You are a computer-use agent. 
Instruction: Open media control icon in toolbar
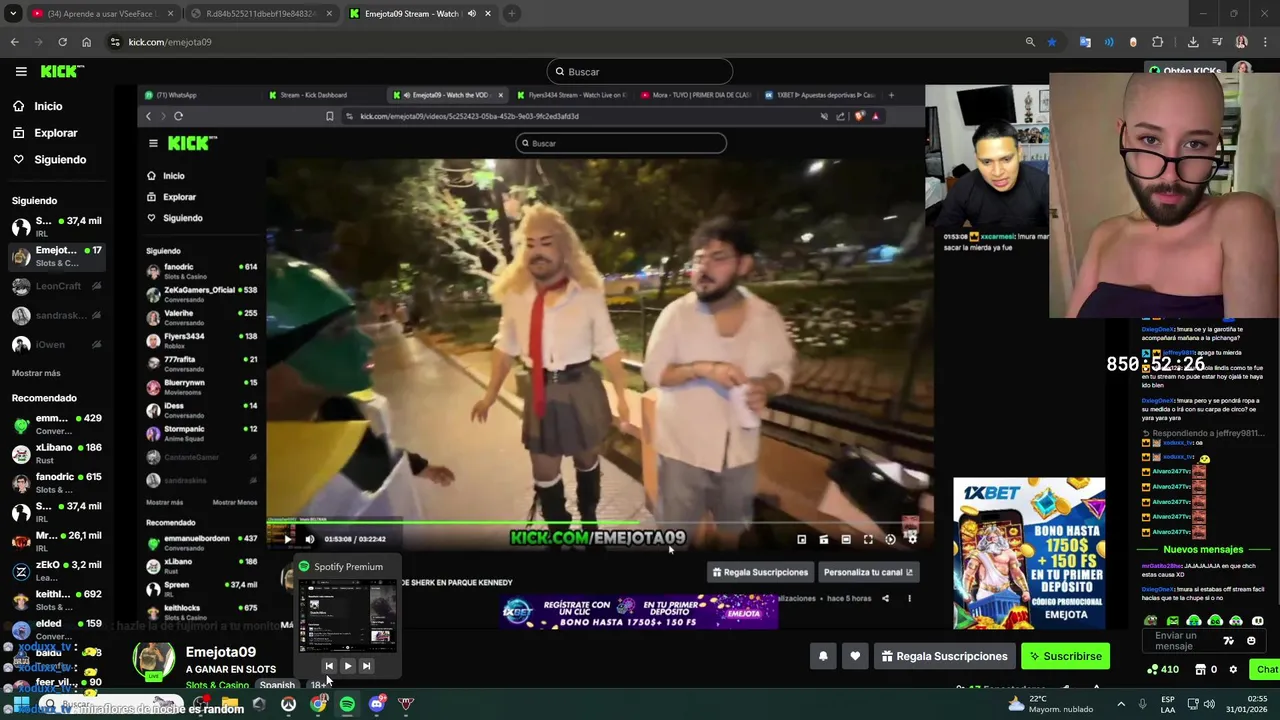click(1217, 42)
